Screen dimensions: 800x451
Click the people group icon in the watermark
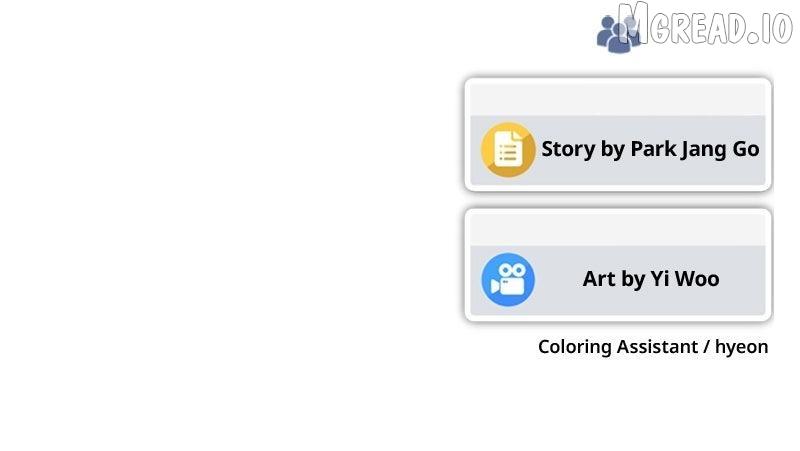(618, 33)
